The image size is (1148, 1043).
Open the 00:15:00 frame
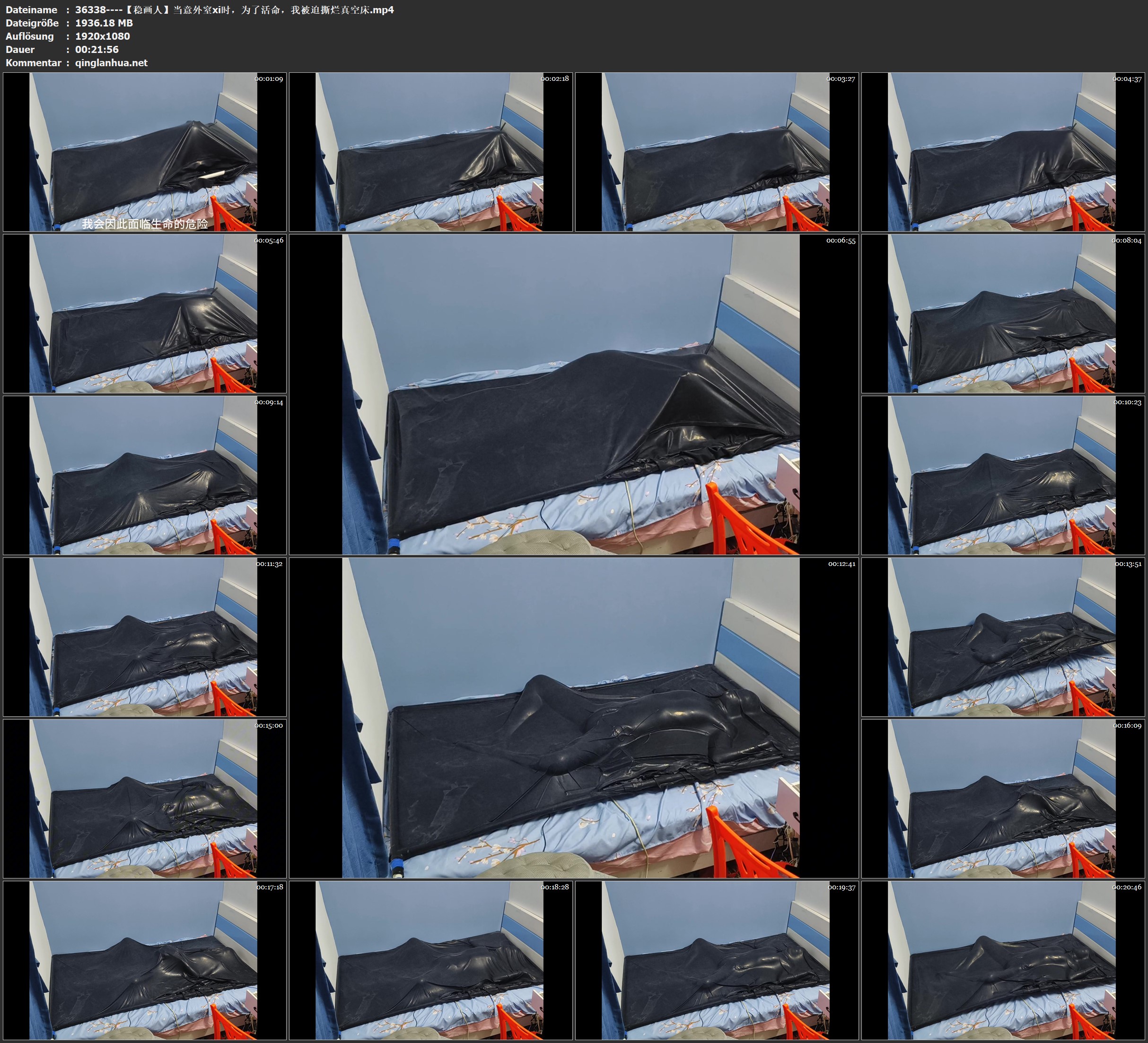point(144,799)
